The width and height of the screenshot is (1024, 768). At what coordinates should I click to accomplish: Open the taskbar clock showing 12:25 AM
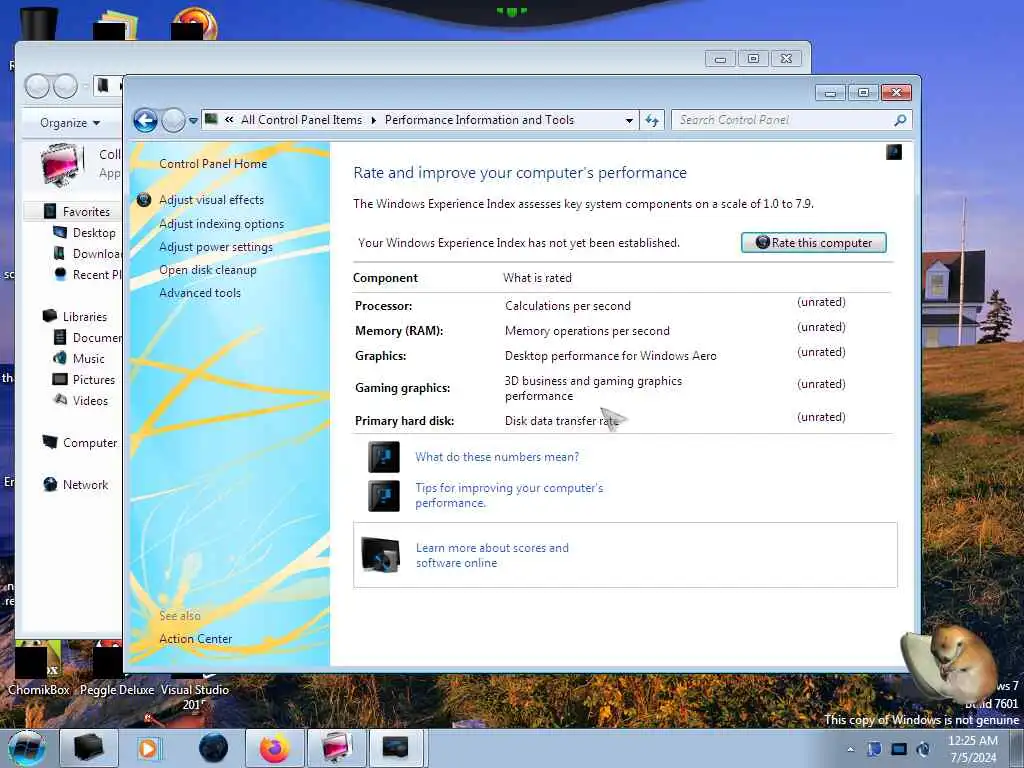click(973, 749)
